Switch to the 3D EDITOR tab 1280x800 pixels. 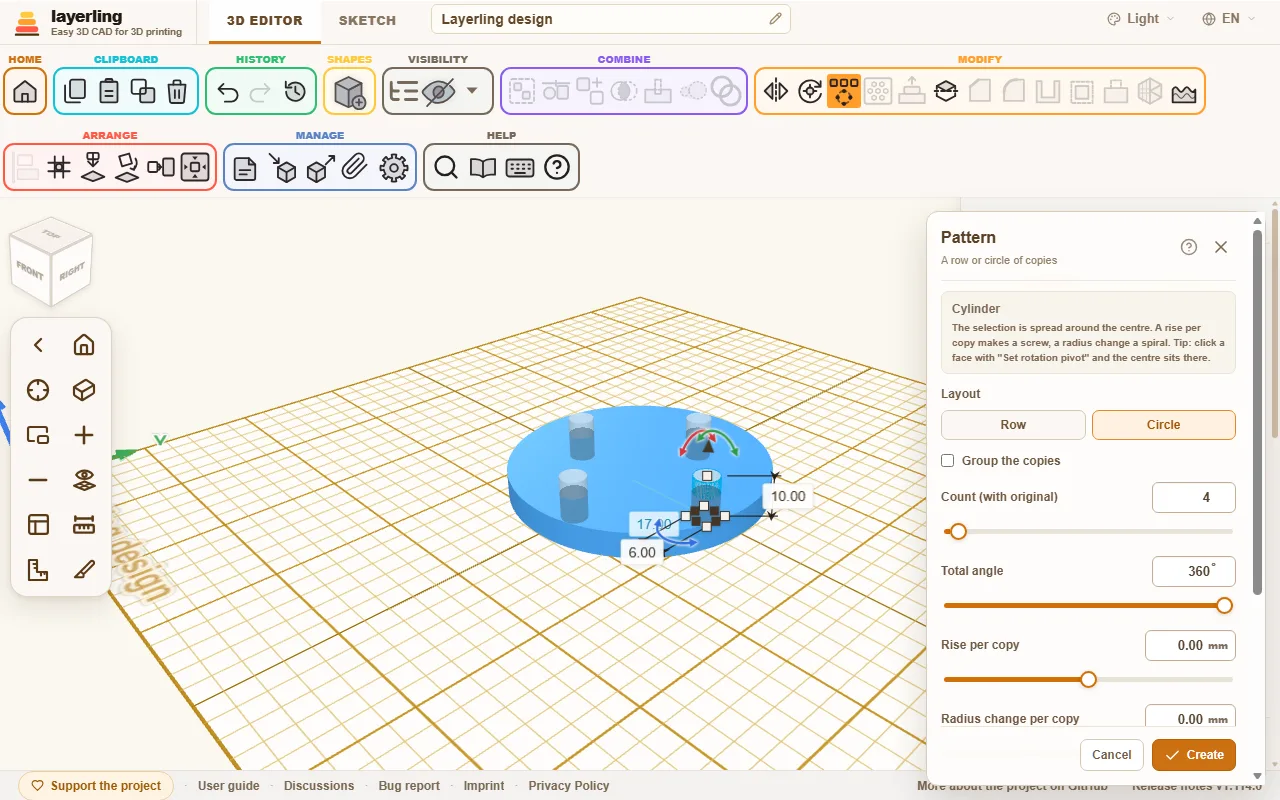266,20
